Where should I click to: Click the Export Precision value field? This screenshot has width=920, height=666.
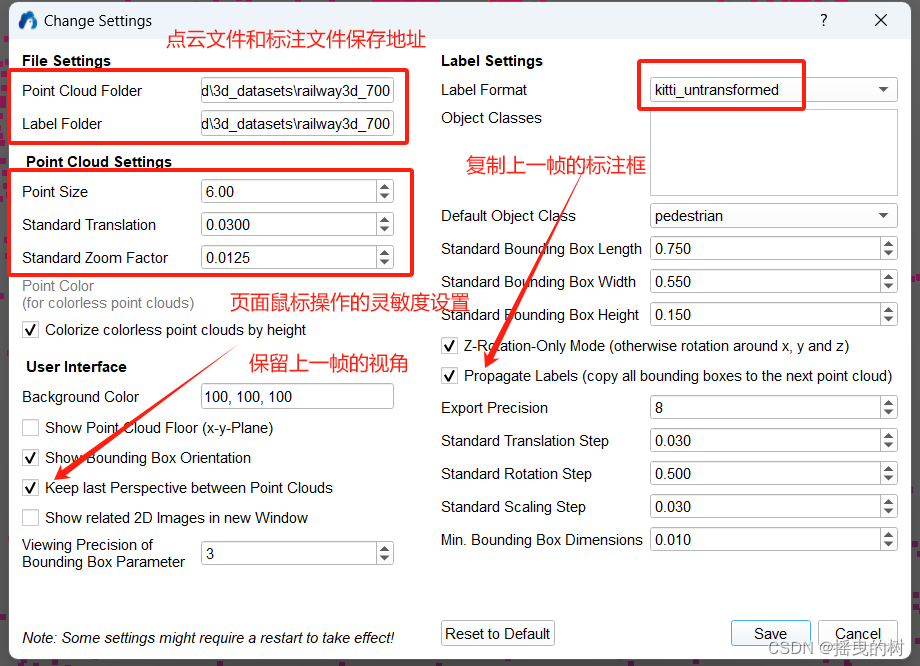765,407
